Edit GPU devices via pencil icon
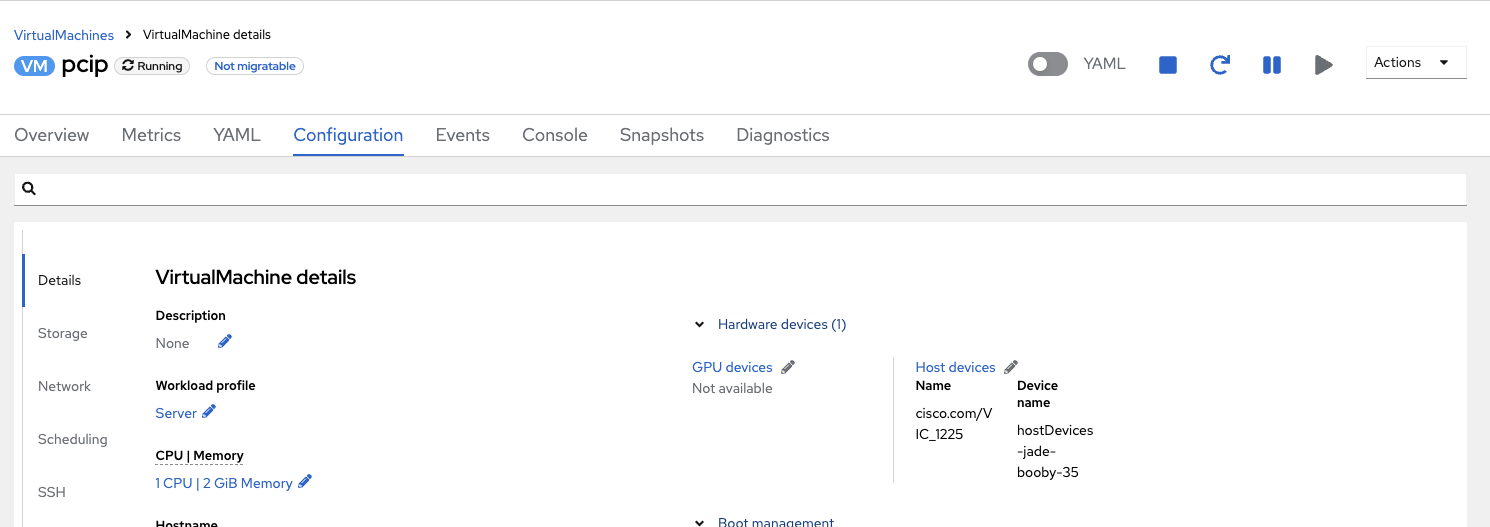 pos(788,367)
